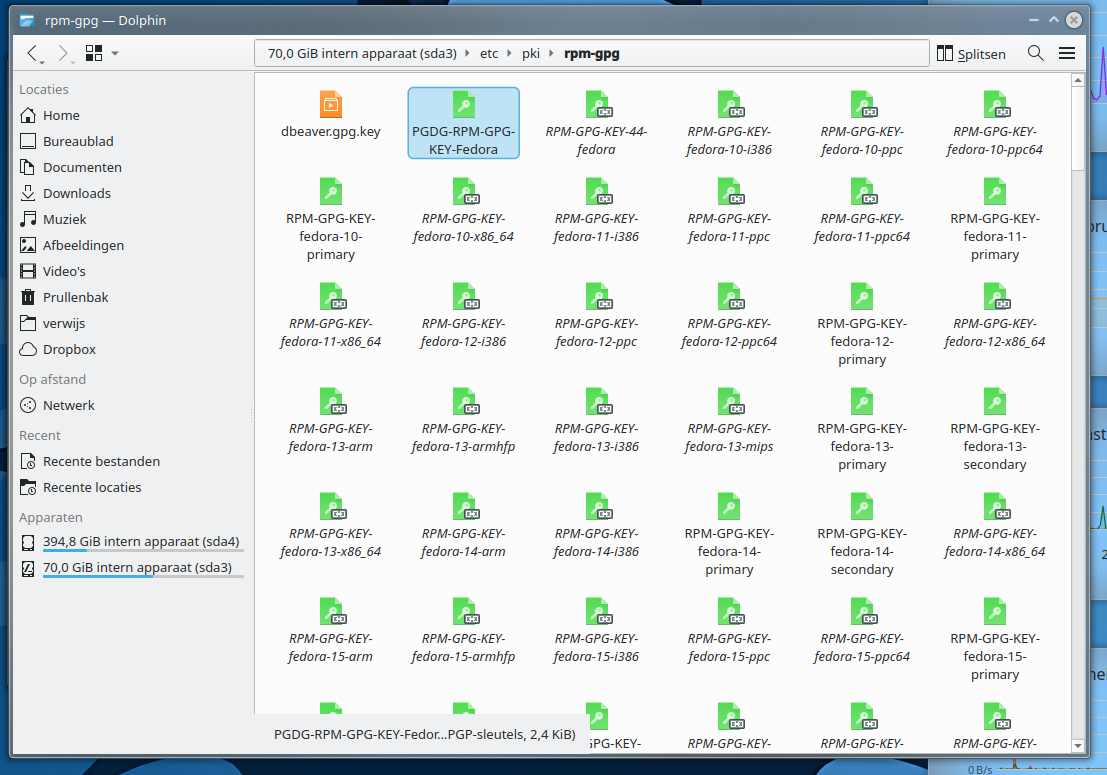Go forward with the right arrow button

[x=63, y=53]
